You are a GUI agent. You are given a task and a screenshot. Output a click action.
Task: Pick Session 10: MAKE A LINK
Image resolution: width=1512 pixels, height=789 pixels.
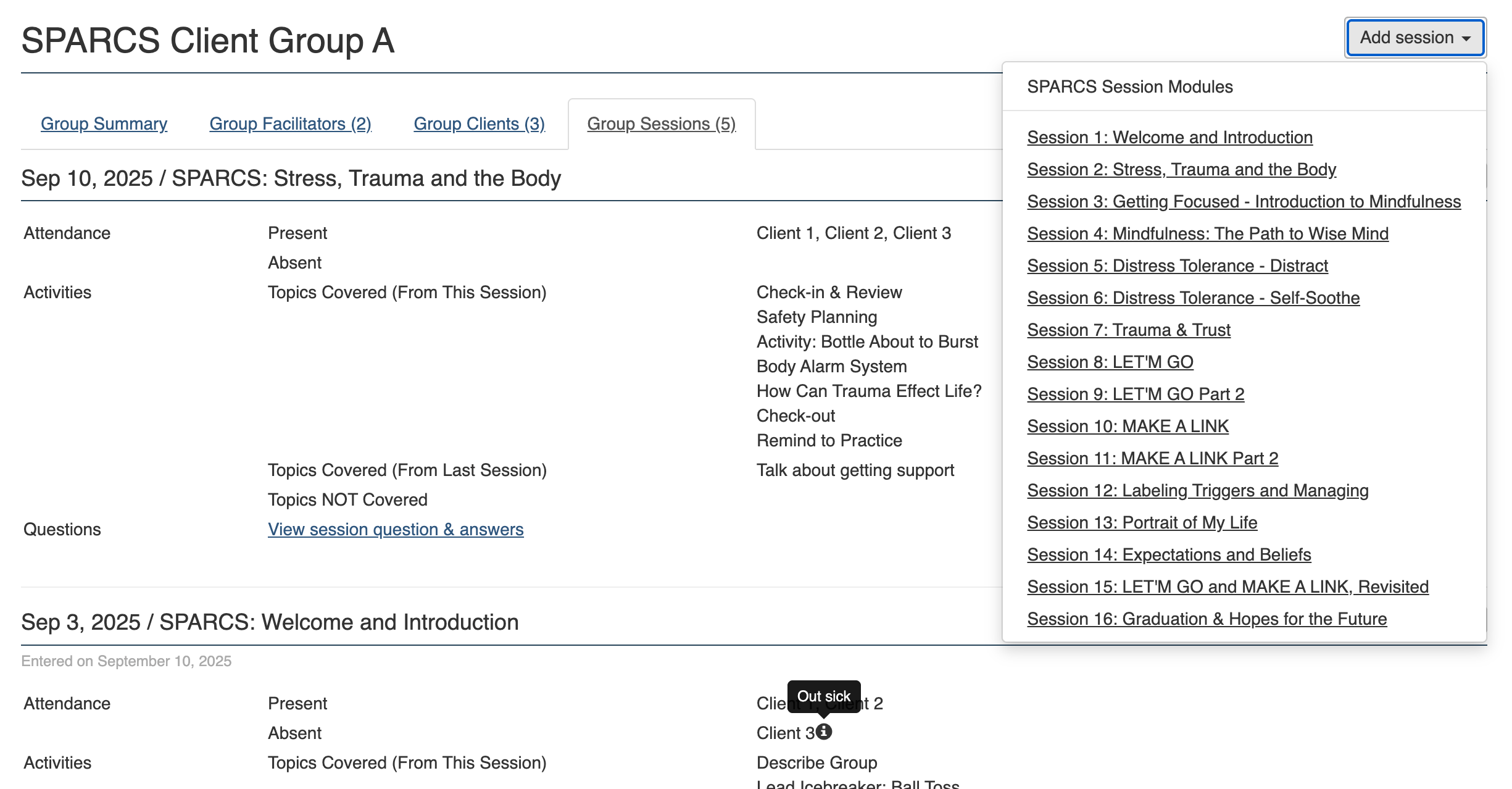pyautogui.click(x=1128, y=427)
